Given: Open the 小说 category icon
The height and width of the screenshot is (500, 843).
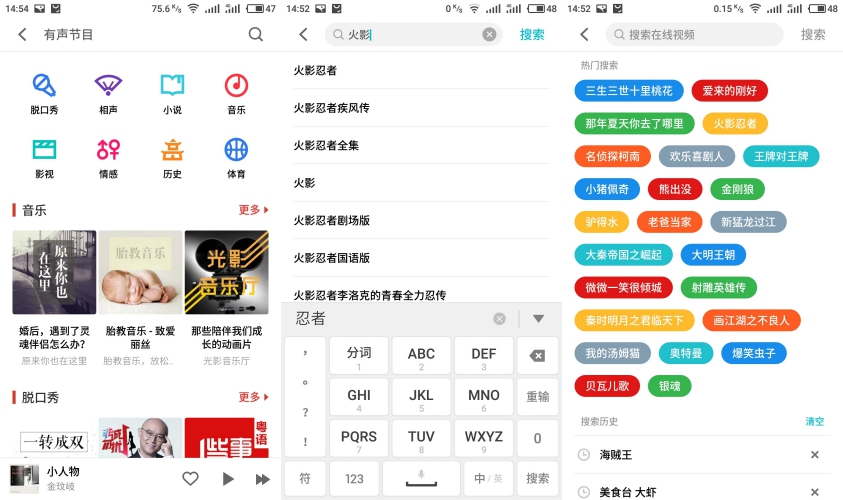Looking at the screenshot, I should [172, 94].
